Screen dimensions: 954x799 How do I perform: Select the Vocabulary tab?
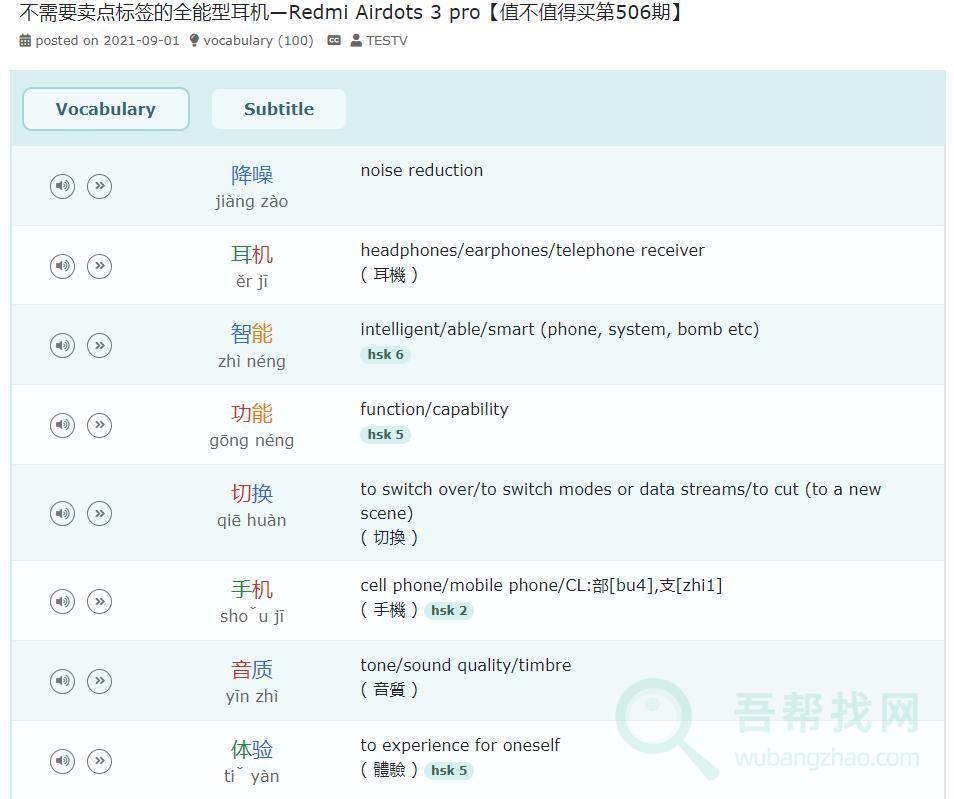(105, 108)
